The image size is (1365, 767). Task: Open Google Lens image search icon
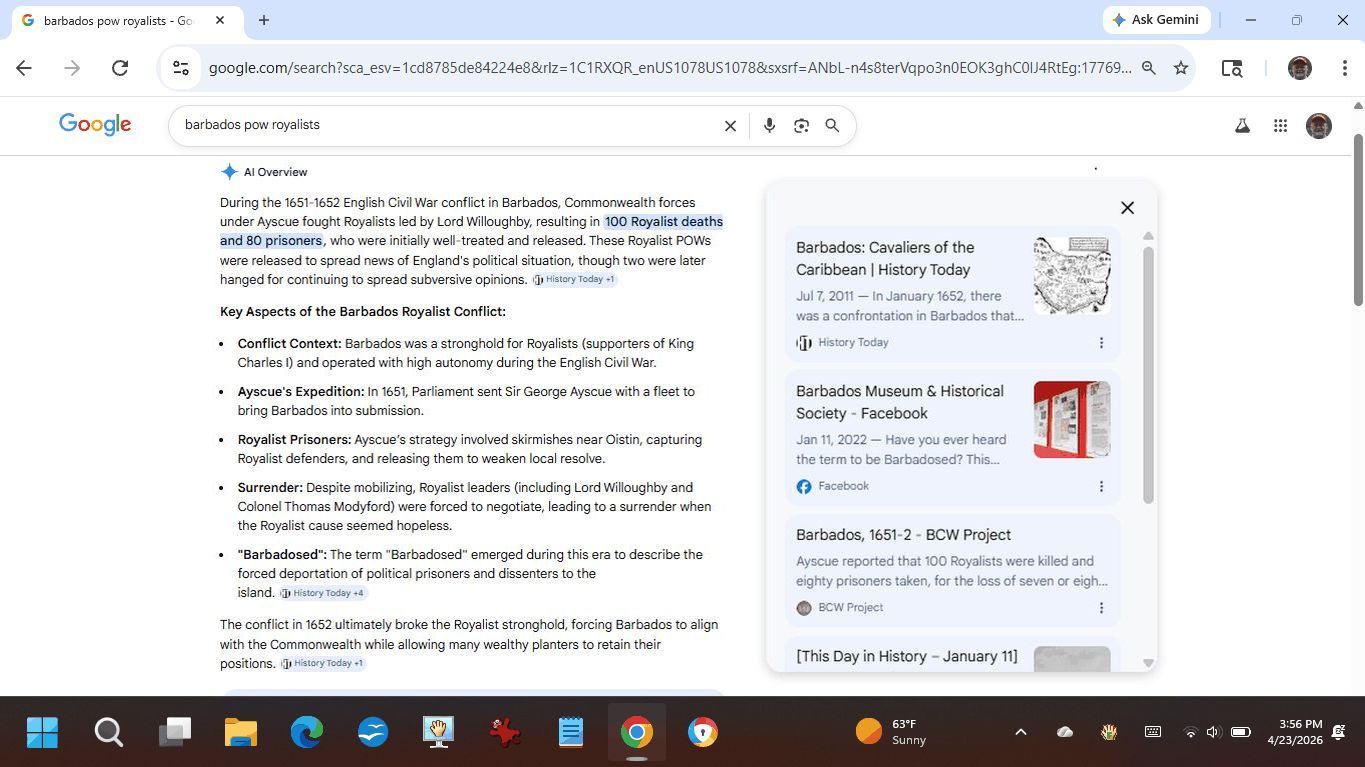coord(801,126)
